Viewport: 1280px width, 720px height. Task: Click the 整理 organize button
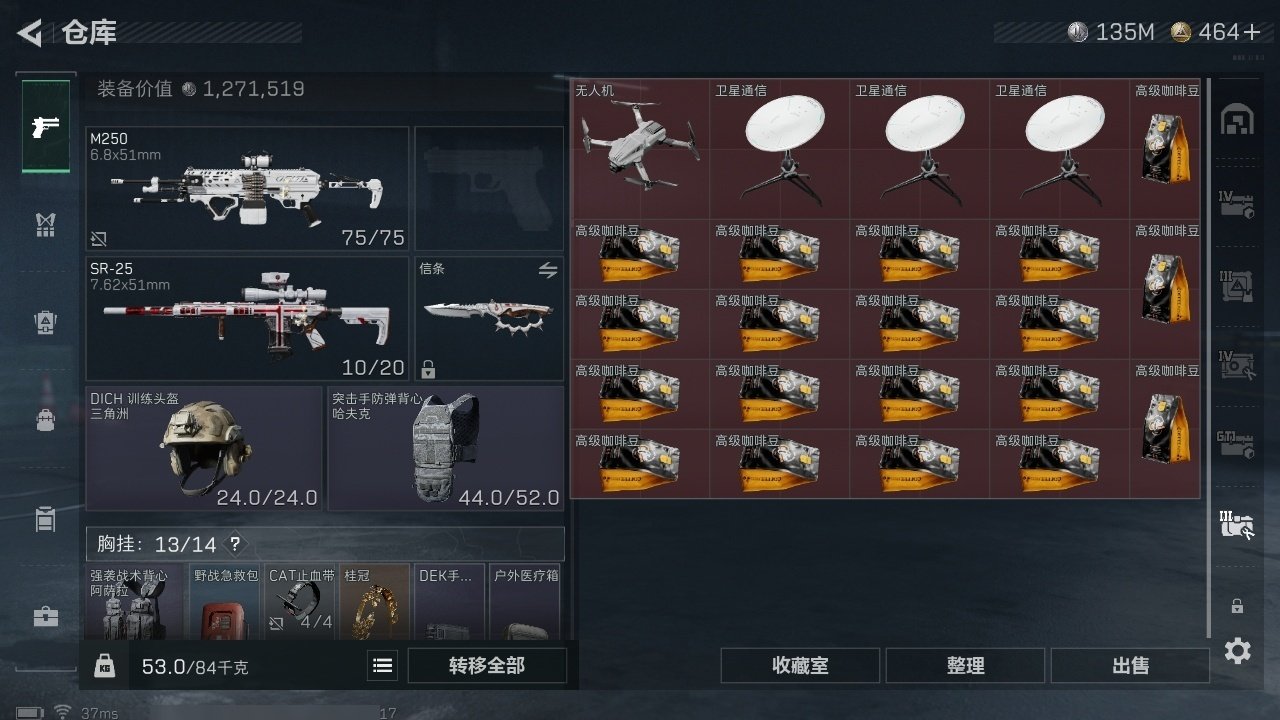click(965, 665)
